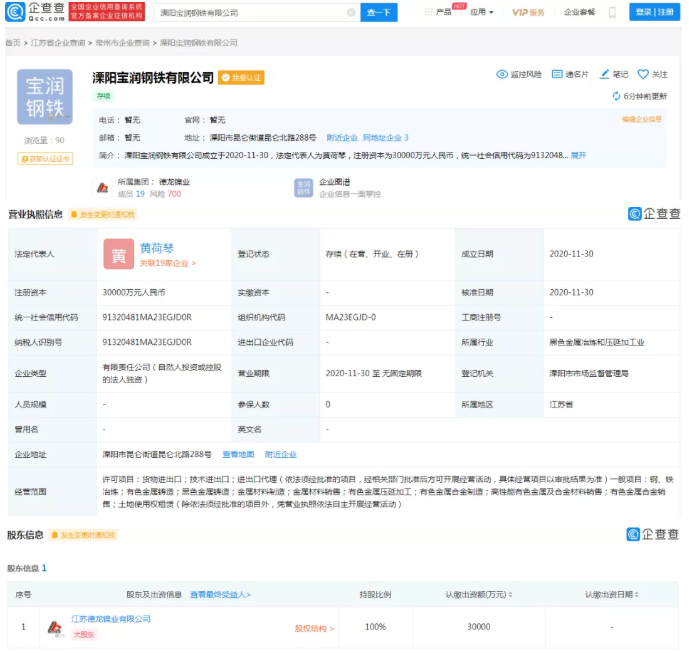The height and width of the screenshot is (653, 689).
Task: Open the VIP服务 menu item
Action: click(528, 12)
